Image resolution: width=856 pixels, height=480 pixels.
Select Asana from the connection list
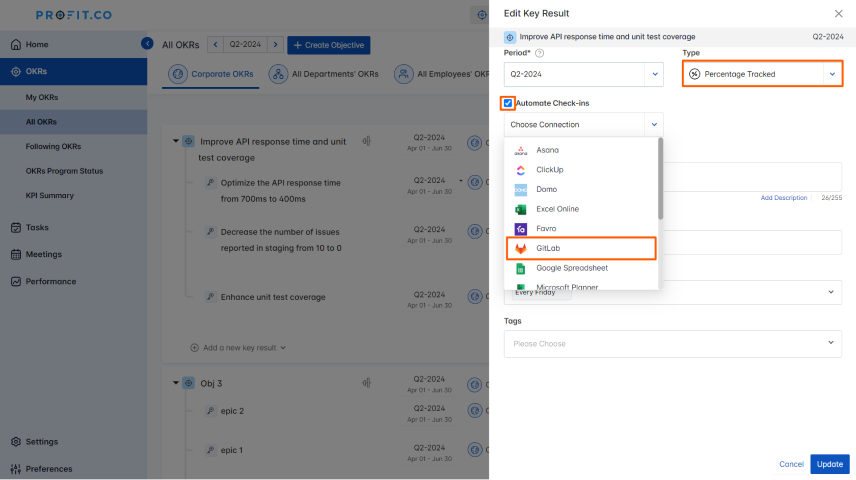point(581,150)
